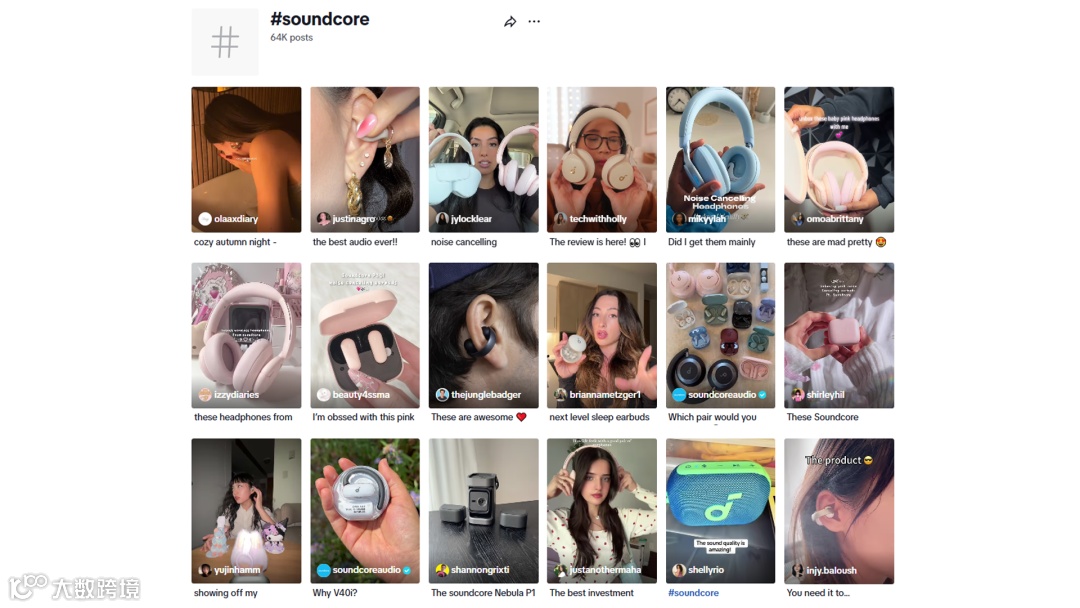Open shannongrixti Nebula P1 video
Viewport: 1080px width, 608px height.
point(484,511)
